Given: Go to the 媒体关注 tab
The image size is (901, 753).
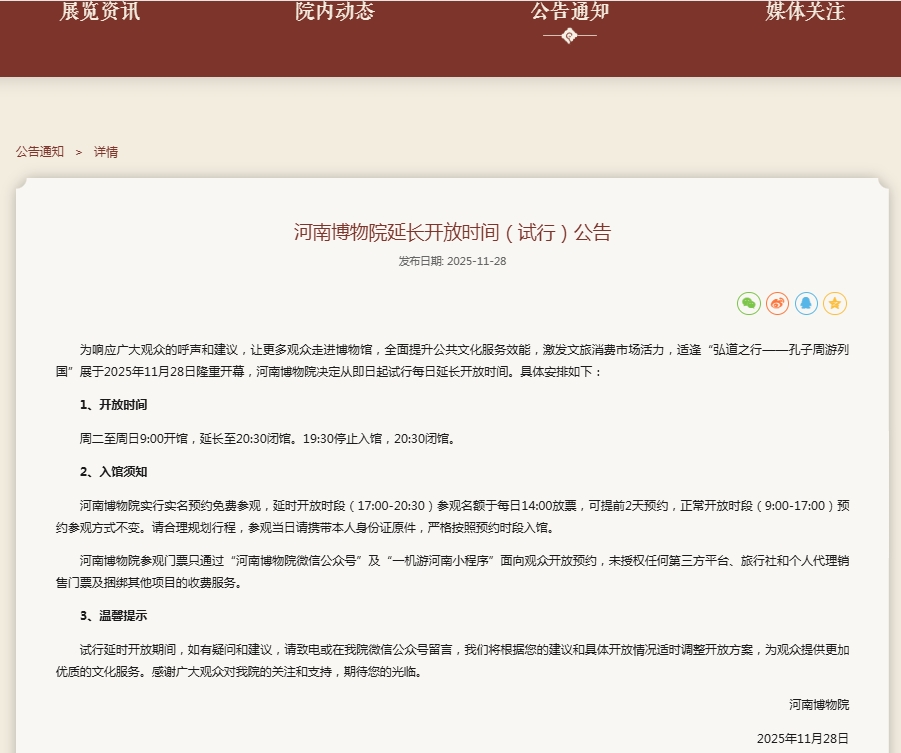Looking at the screenshot, I should (x=805, y=12).
